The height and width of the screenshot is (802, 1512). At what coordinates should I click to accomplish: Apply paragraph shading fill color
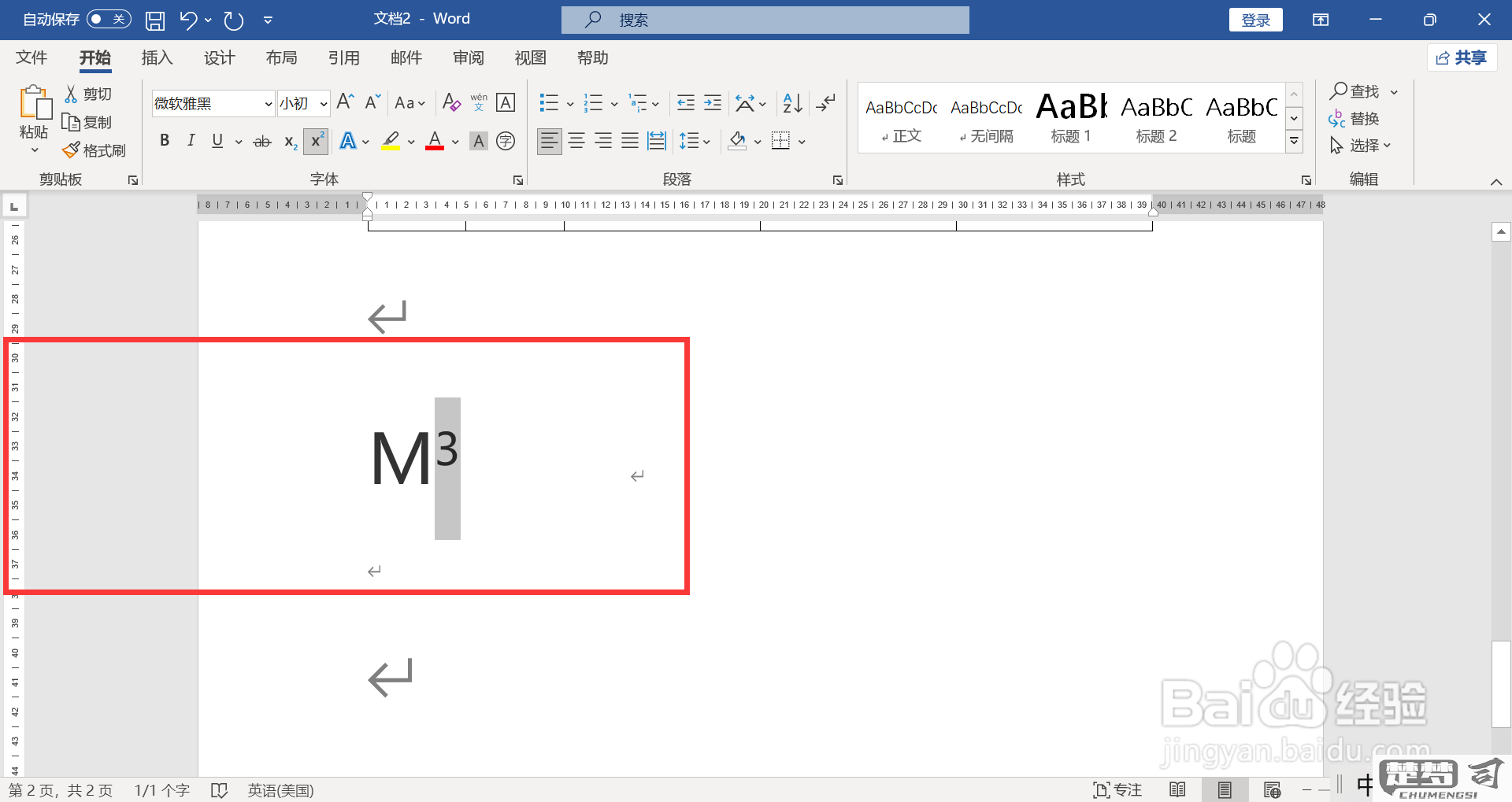737,141
